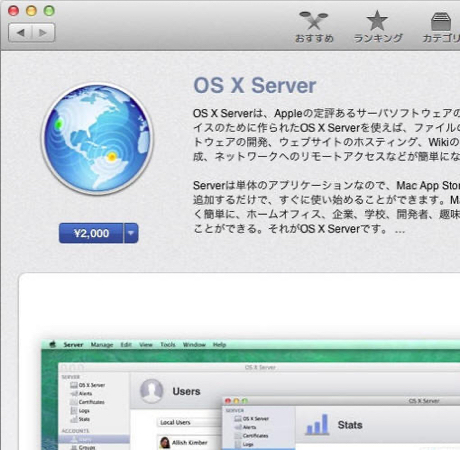The width and height of the screenshot is (460, 450).
Task: Expand description via the trailing ellipsis
Action: (400, 230)
